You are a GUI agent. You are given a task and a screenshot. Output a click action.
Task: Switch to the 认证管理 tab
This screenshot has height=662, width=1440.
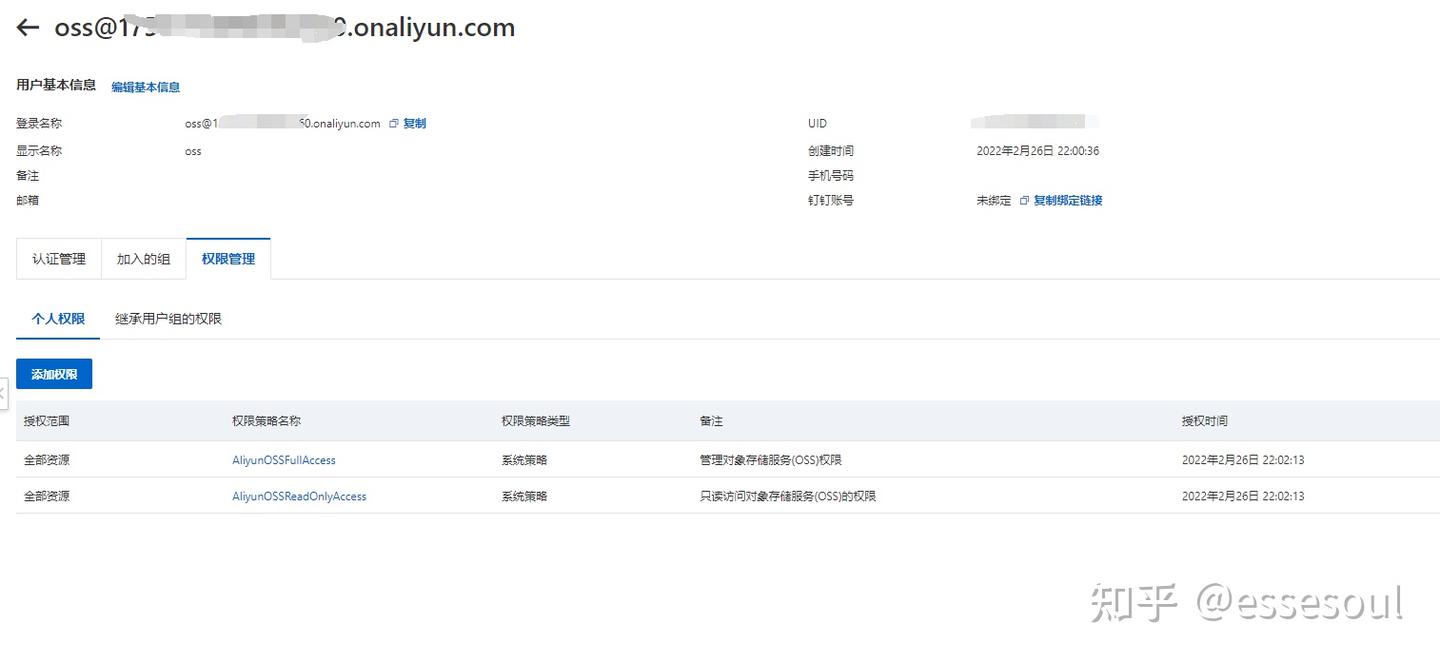tap(59, 258)
